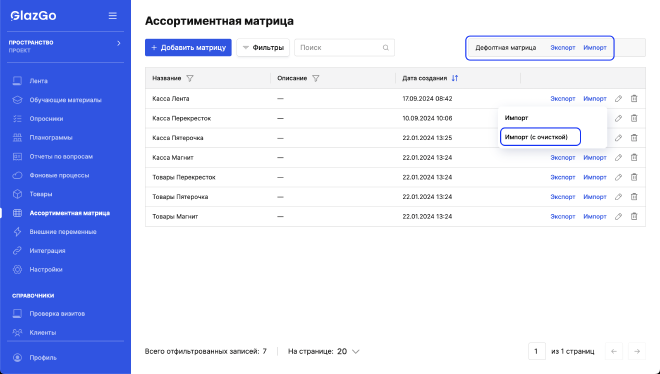Click the Товары Перекресток name cell
The width and height of the screenshot is (660, 374).
(x=184, y=177)
